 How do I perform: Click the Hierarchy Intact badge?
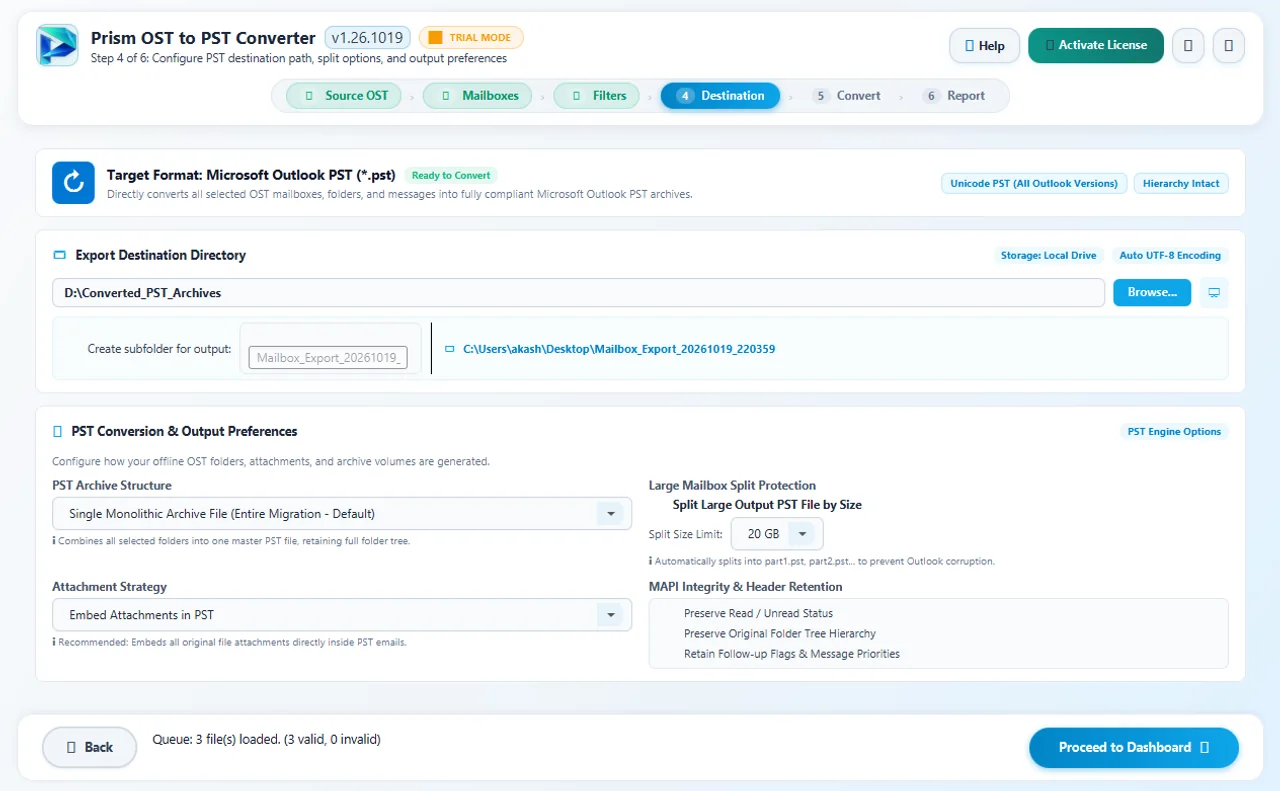coord(1181,184)
